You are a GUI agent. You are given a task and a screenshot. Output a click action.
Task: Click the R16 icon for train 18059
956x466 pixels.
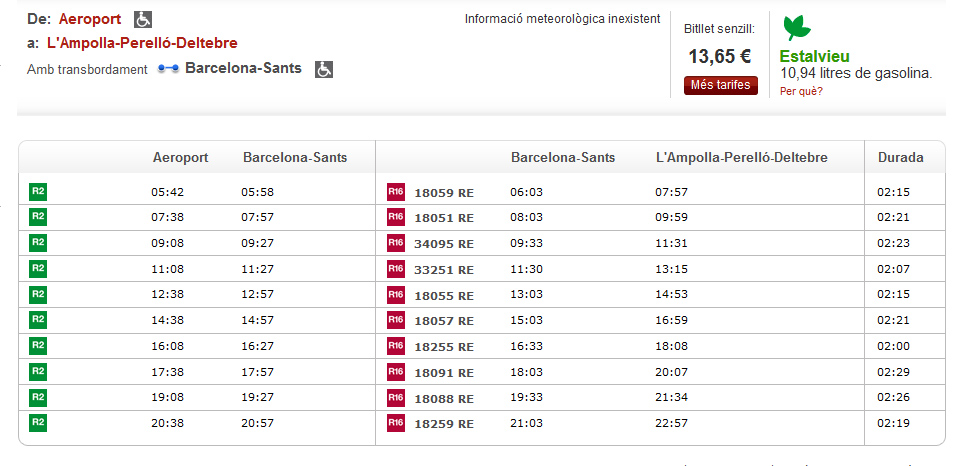[396, 192]
